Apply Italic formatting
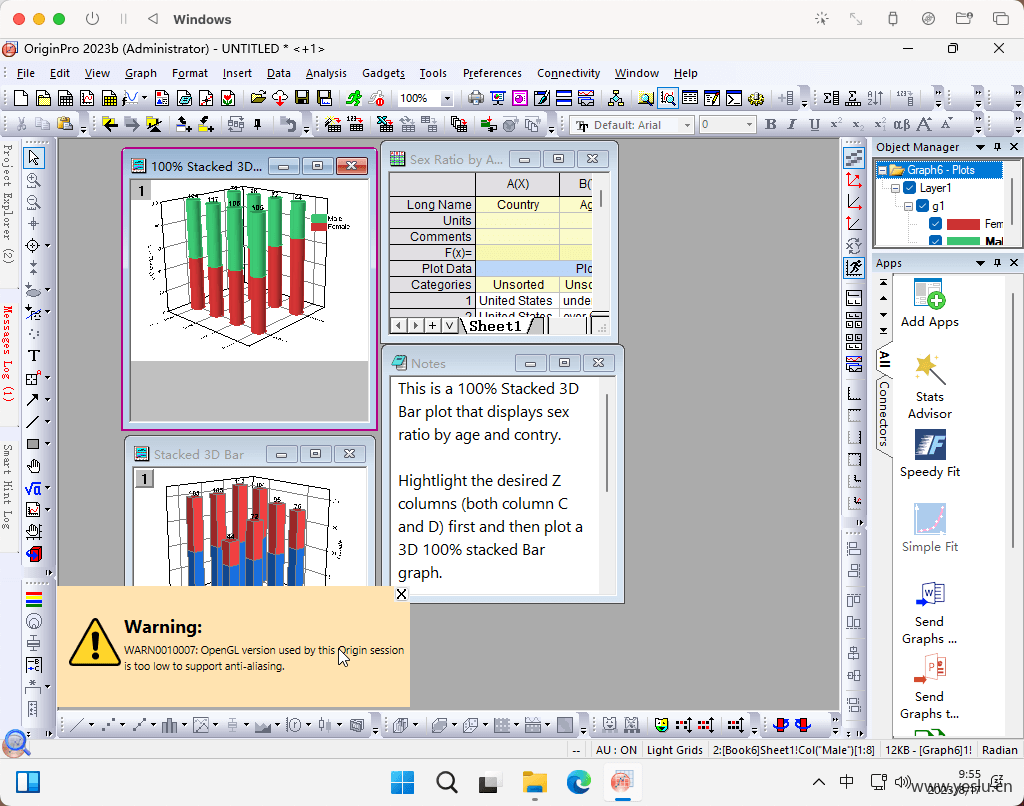This screenshot has height=806, width=1024. click(x=792, y=124)
